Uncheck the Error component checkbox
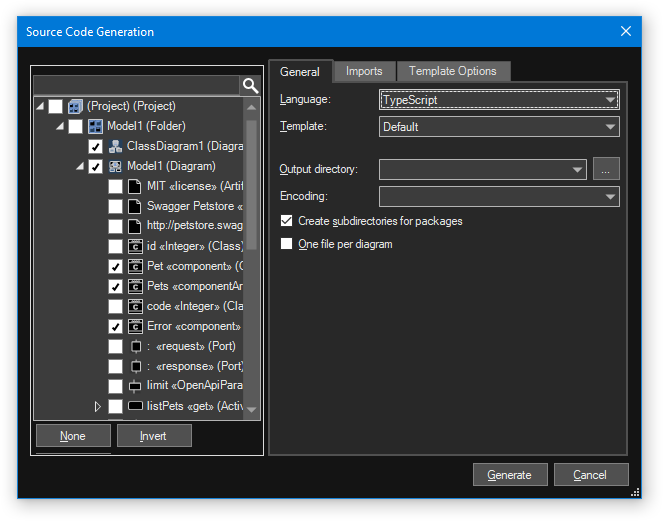663x521 pixels. pos(115,326)
